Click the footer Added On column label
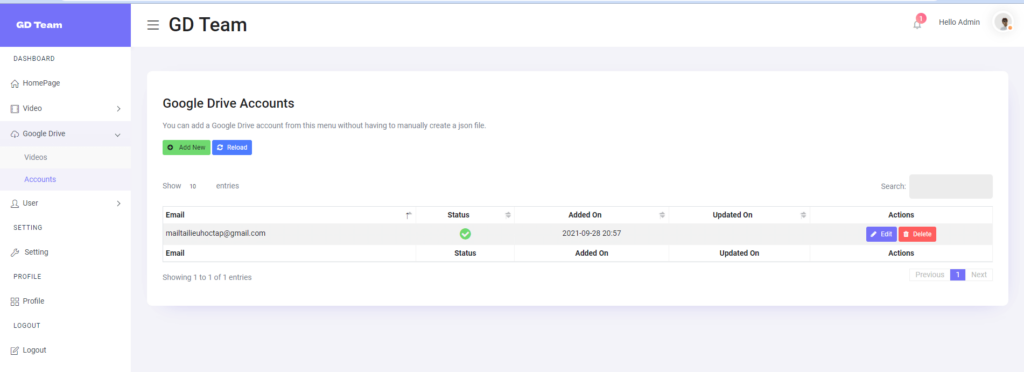Image resolution: width=1024 pixels, height=372 pixels. coord(591,253)
